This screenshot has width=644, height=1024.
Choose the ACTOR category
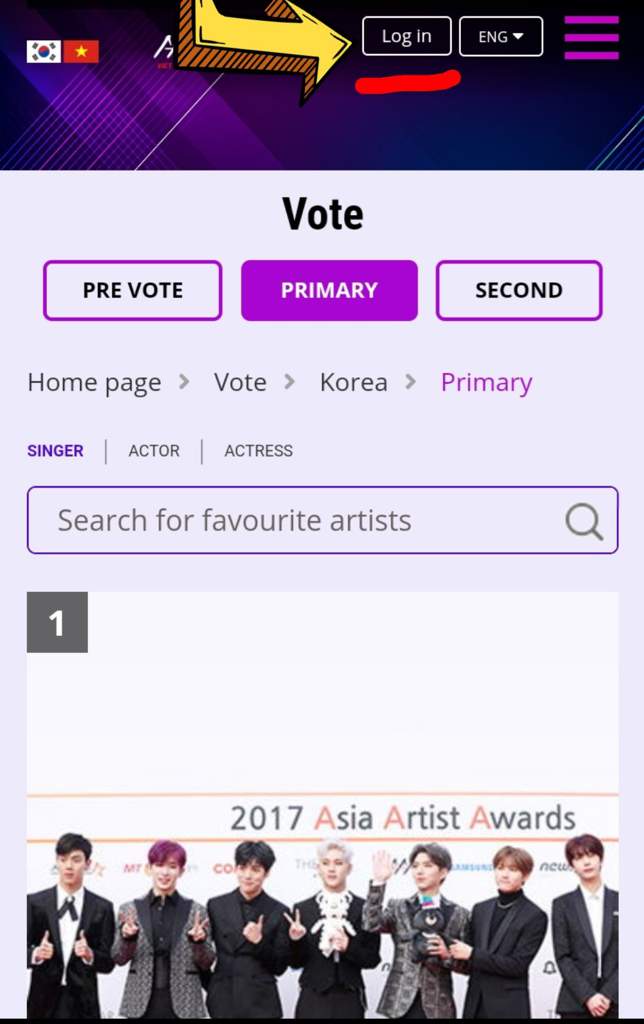pyautogui.click(x=154, y=451)
